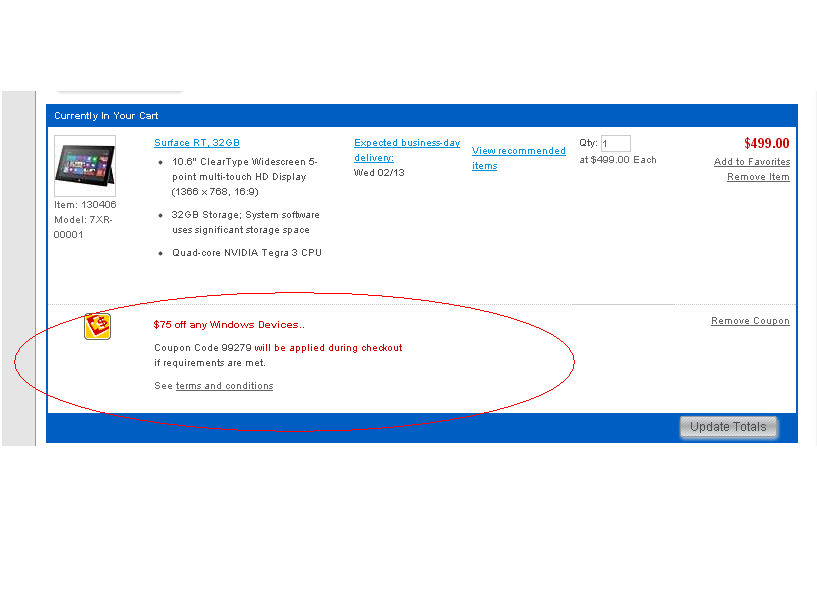Click the Quad-core NVIDIA Tegra 3 CPU bullet
Image resolution: width=817 pixels, height=616 pixels.
[246, 253]
